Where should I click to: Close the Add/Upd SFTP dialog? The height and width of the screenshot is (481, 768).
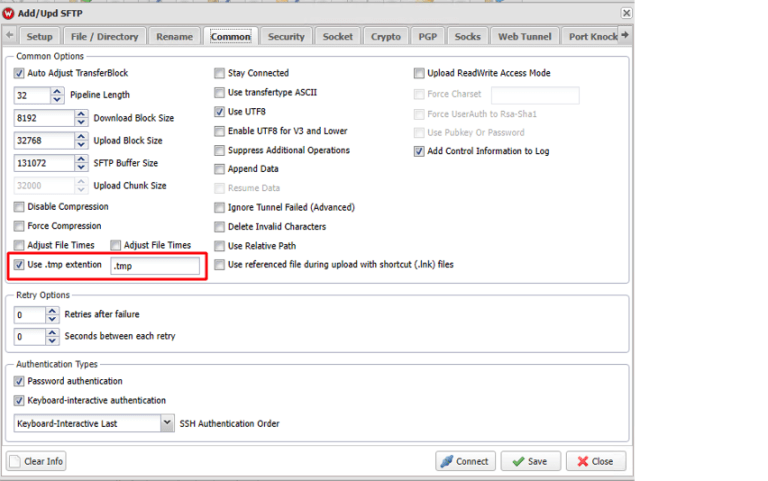coord(626,13)
